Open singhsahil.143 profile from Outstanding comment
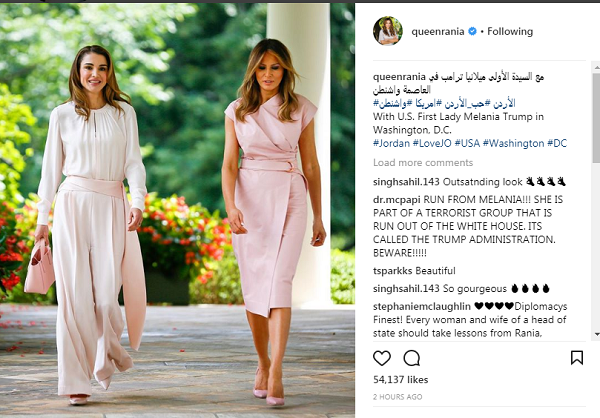600x418 pixels. coord(406,182)
